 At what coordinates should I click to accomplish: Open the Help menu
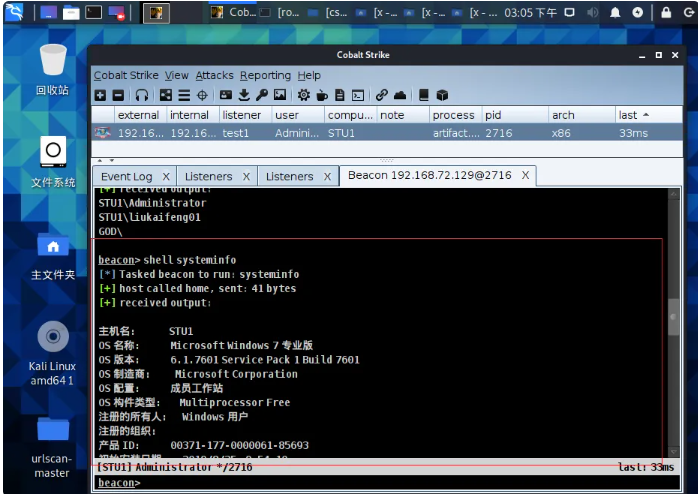(309, 76)
